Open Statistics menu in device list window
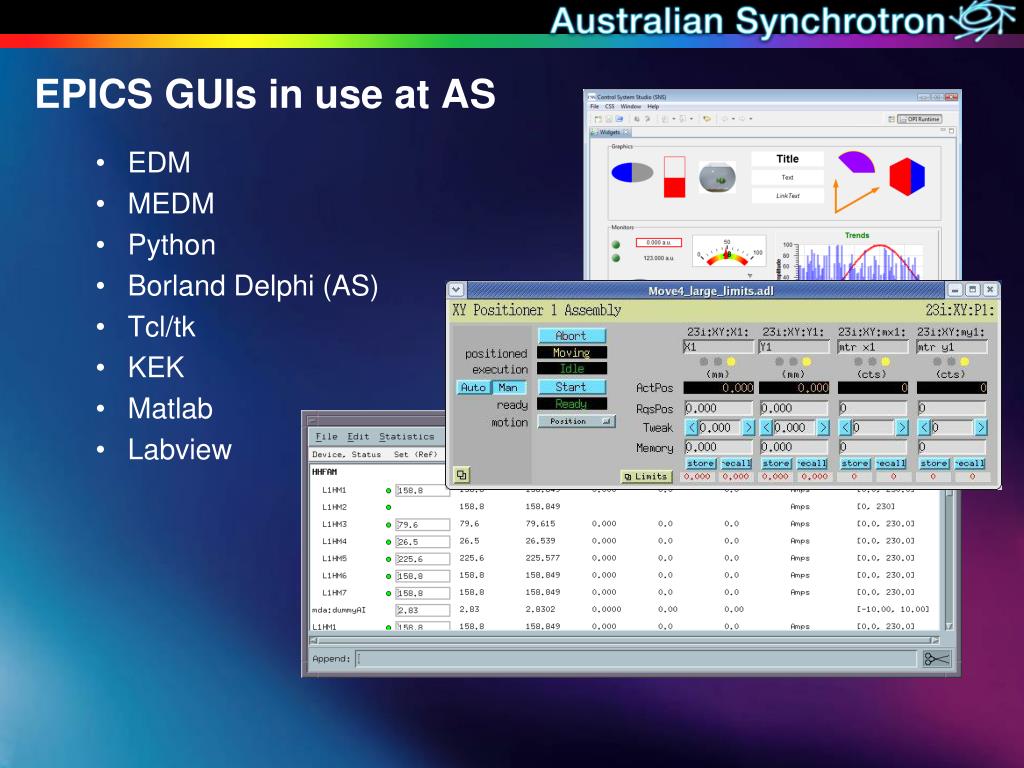The image size is (1024, 768). [x=406, y=436]
